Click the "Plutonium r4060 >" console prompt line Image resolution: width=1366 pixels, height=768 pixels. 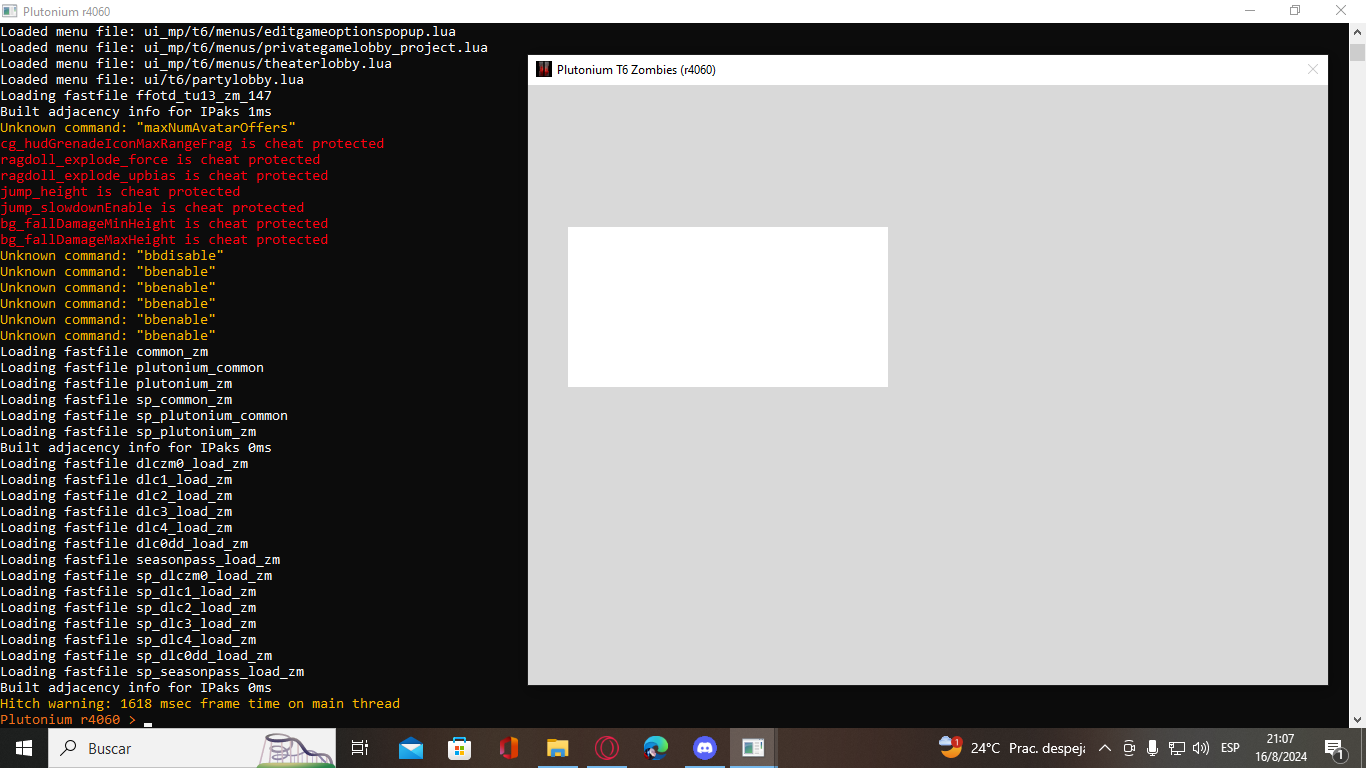coord(68,720)
